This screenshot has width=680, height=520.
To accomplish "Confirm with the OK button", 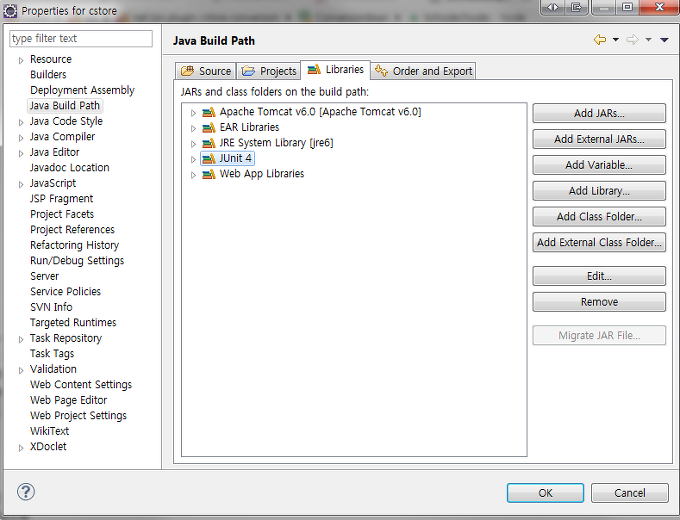I will pos(545,493).
